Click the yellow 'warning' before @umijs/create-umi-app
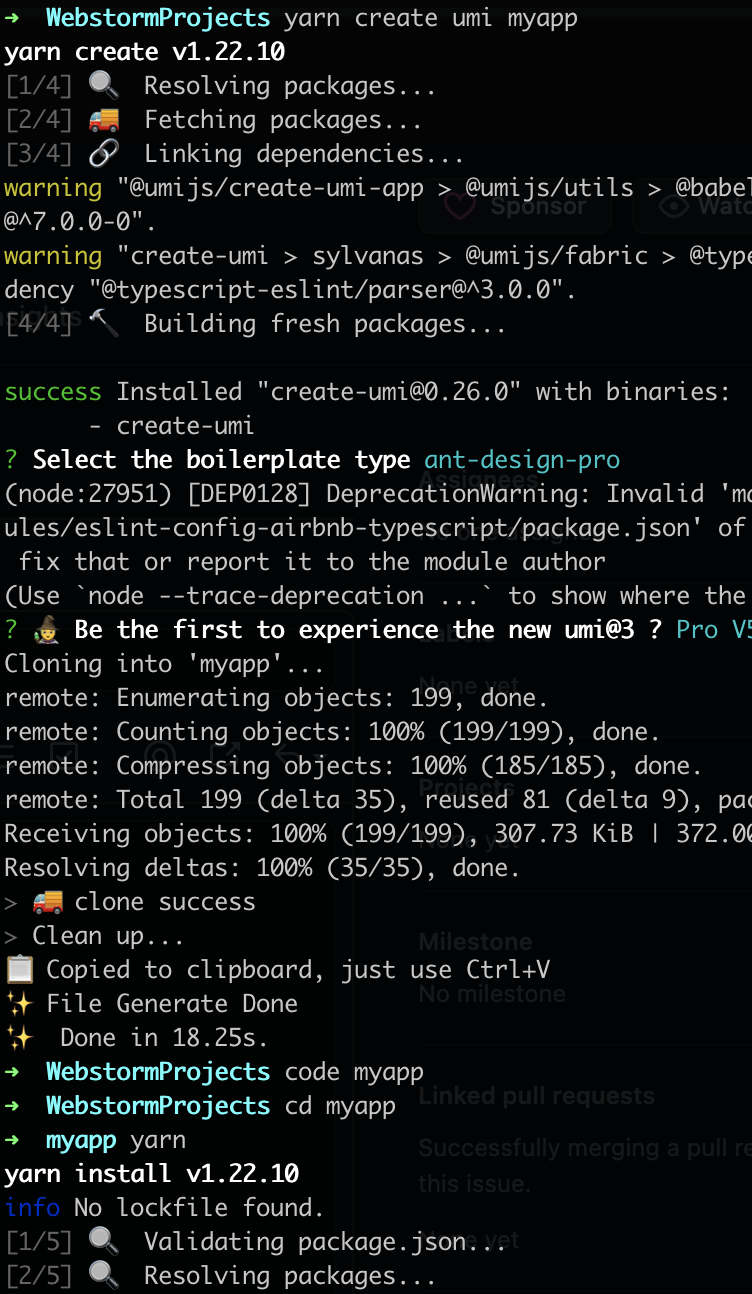752x1294 pixels. [x=53, y=188]
